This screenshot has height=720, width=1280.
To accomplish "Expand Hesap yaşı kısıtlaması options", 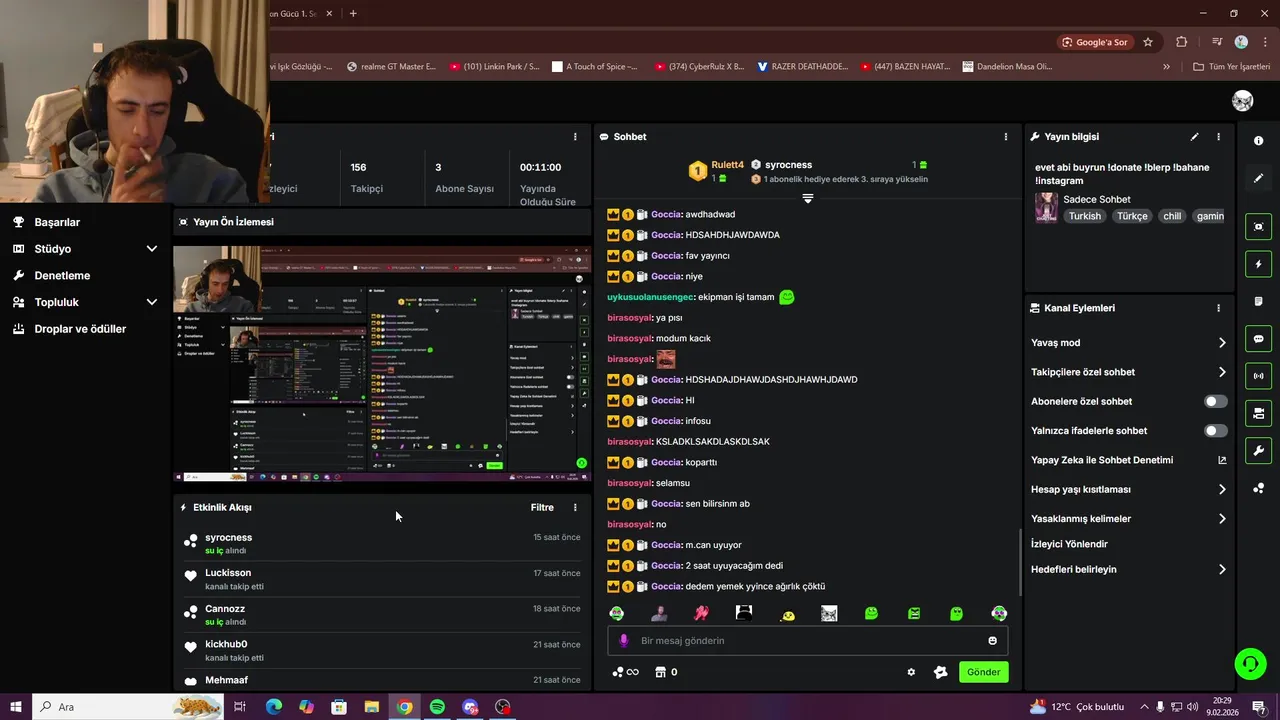I will coord(1222,490).
